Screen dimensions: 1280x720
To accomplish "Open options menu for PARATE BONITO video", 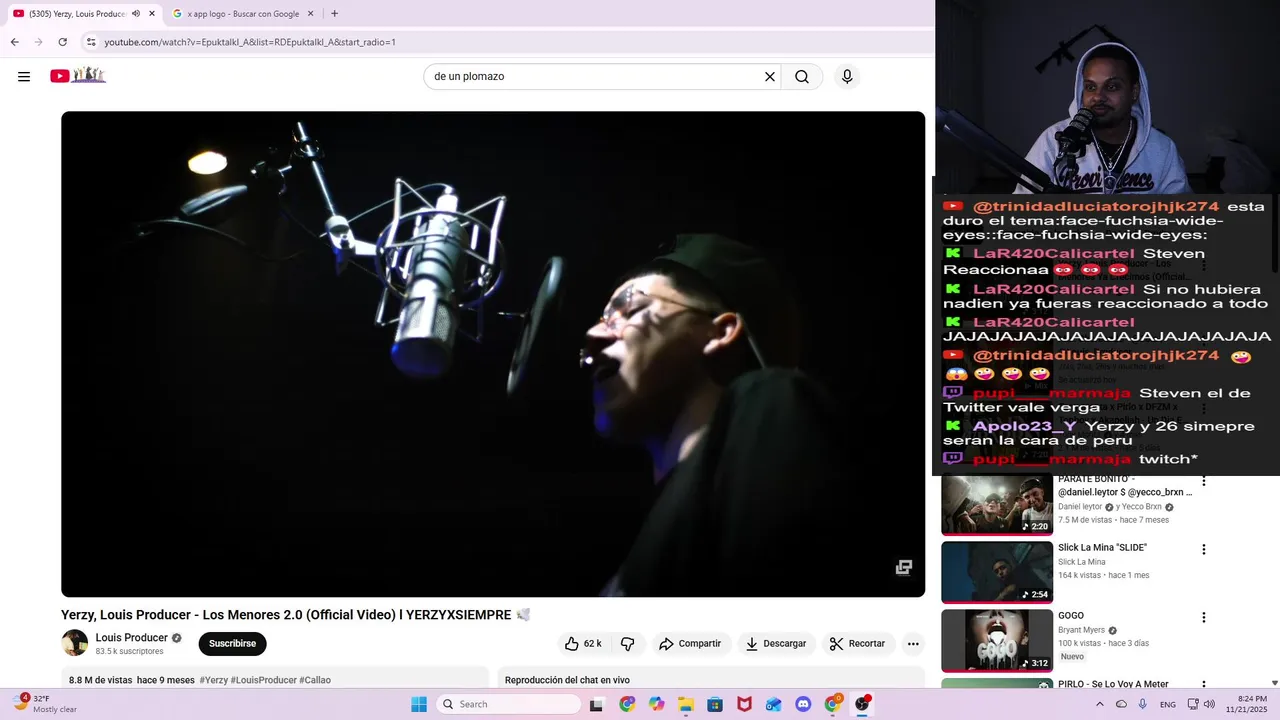I will [x=1204, y=481].
